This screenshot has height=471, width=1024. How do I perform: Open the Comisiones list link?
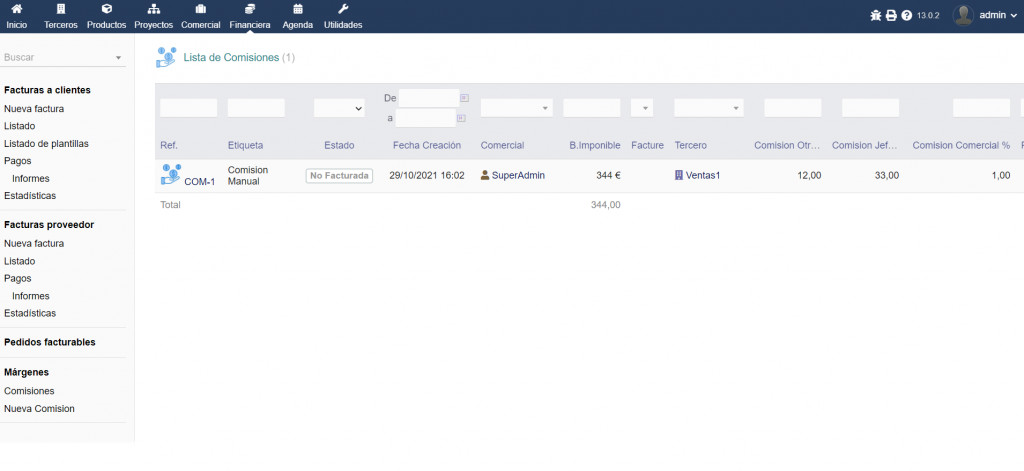click(x=29, y=391)
